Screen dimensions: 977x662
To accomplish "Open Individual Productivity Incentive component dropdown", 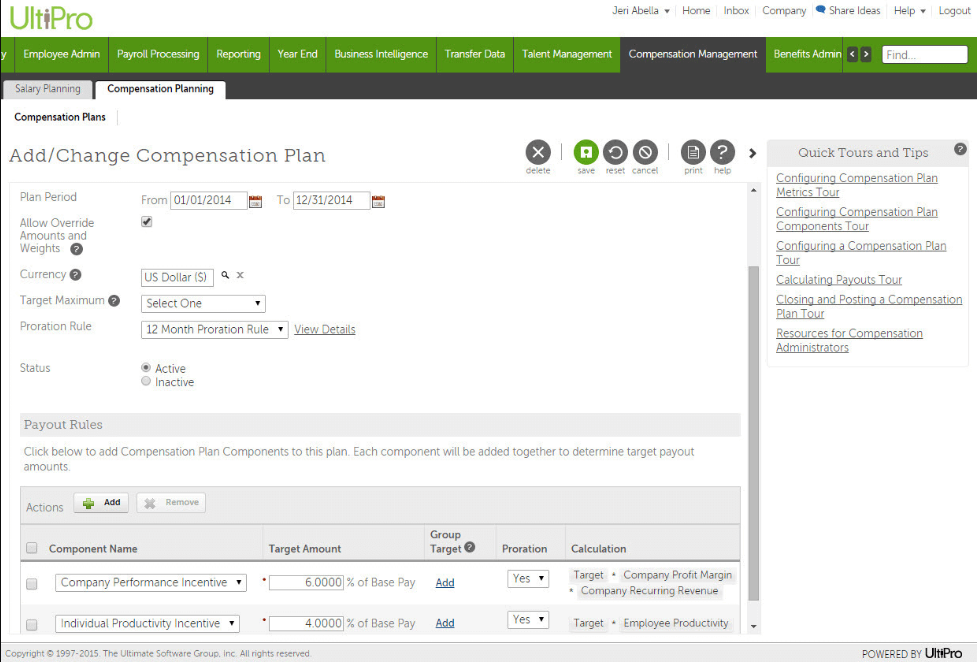I will pos(147,624).
